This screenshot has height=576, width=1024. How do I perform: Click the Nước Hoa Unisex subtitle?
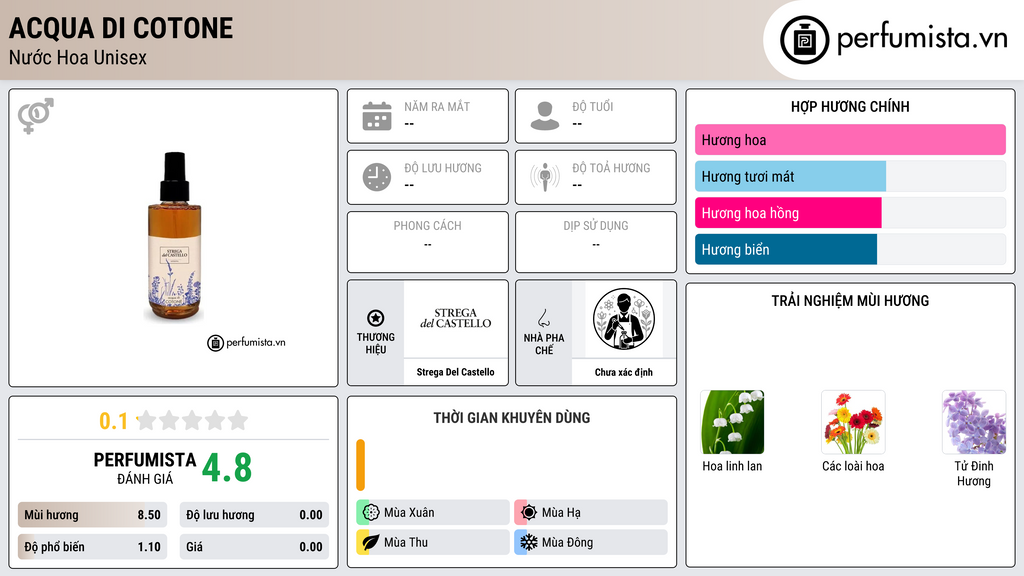tap(78, 57)
